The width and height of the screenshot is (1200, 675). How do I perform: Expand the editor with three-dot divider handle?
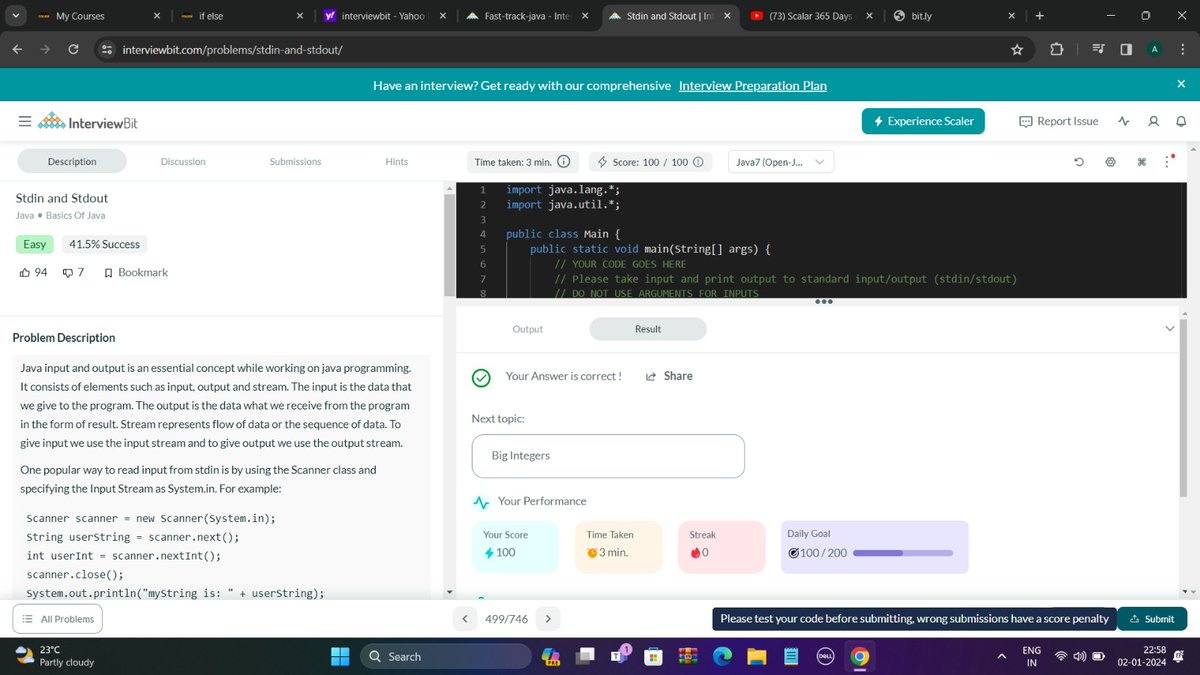coord(824,301)
